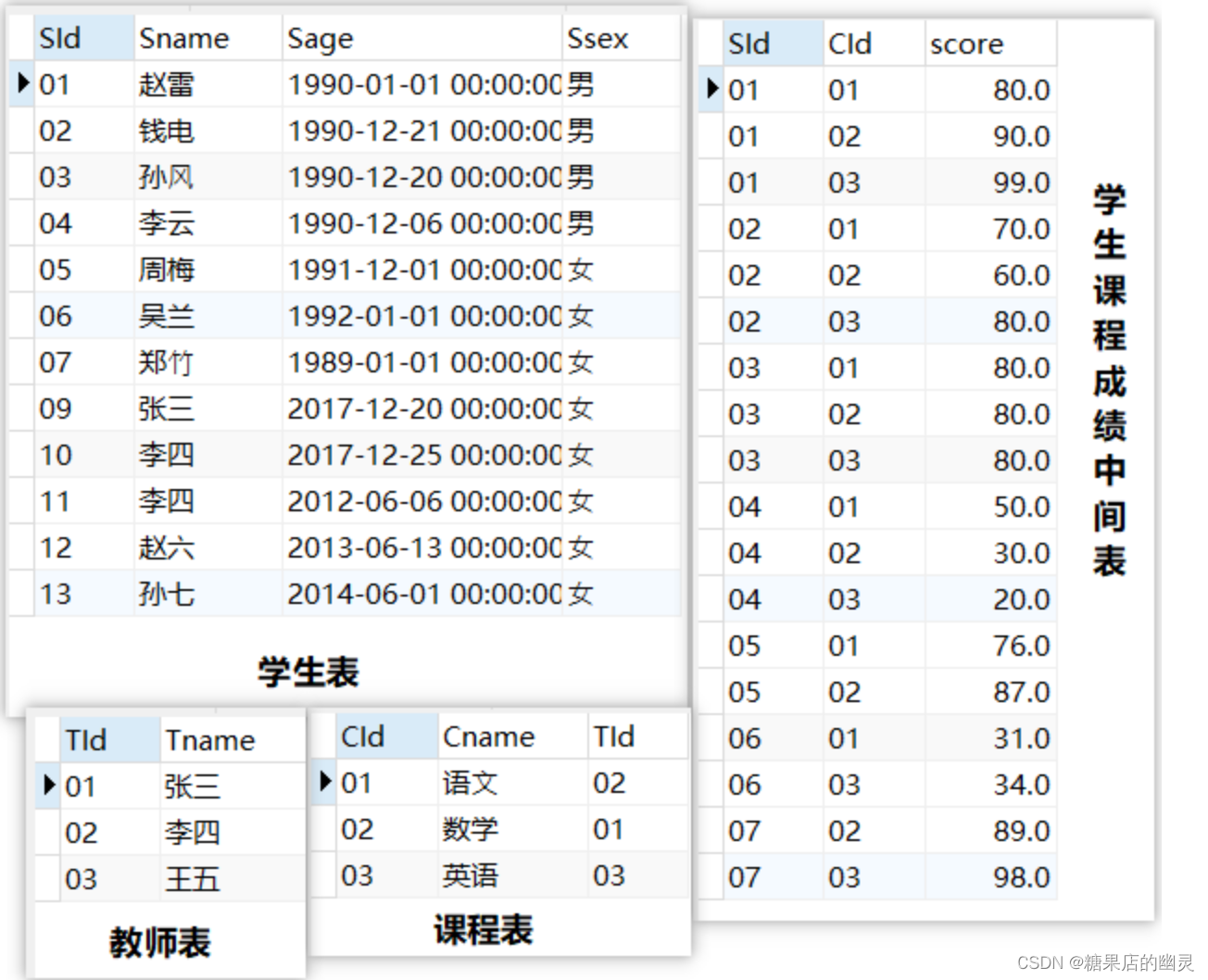Select the score 87.0 cell
The height and width of the screenshot is (980, 1208).
point(990,692)
